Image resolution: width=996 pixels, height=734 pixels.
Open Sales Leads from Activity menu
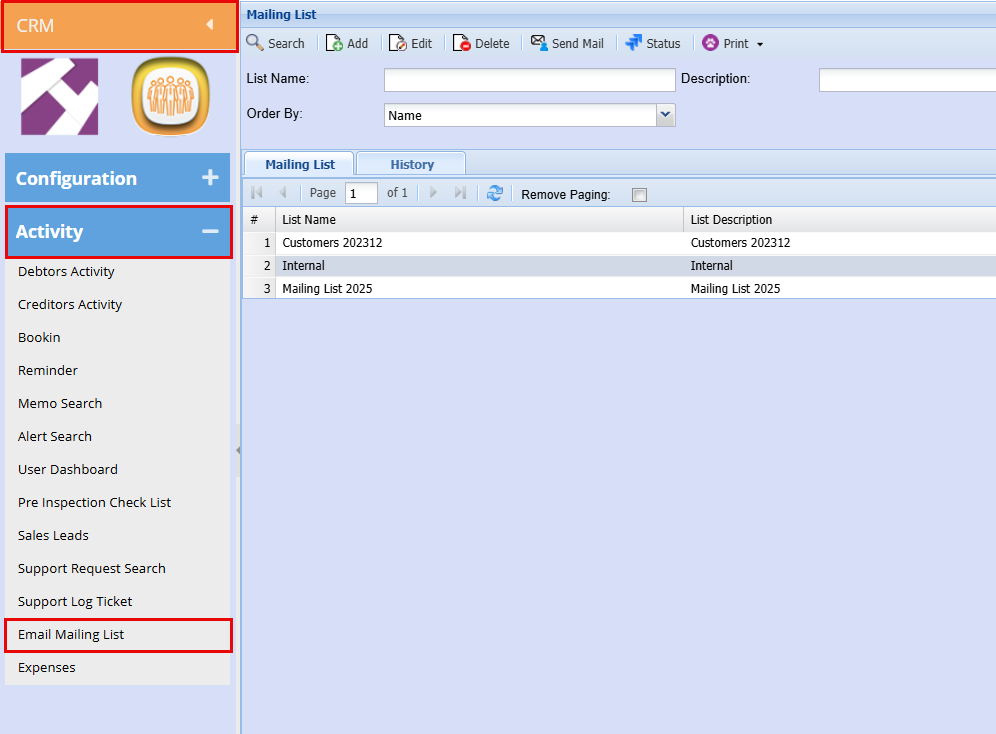pos(53,535)
